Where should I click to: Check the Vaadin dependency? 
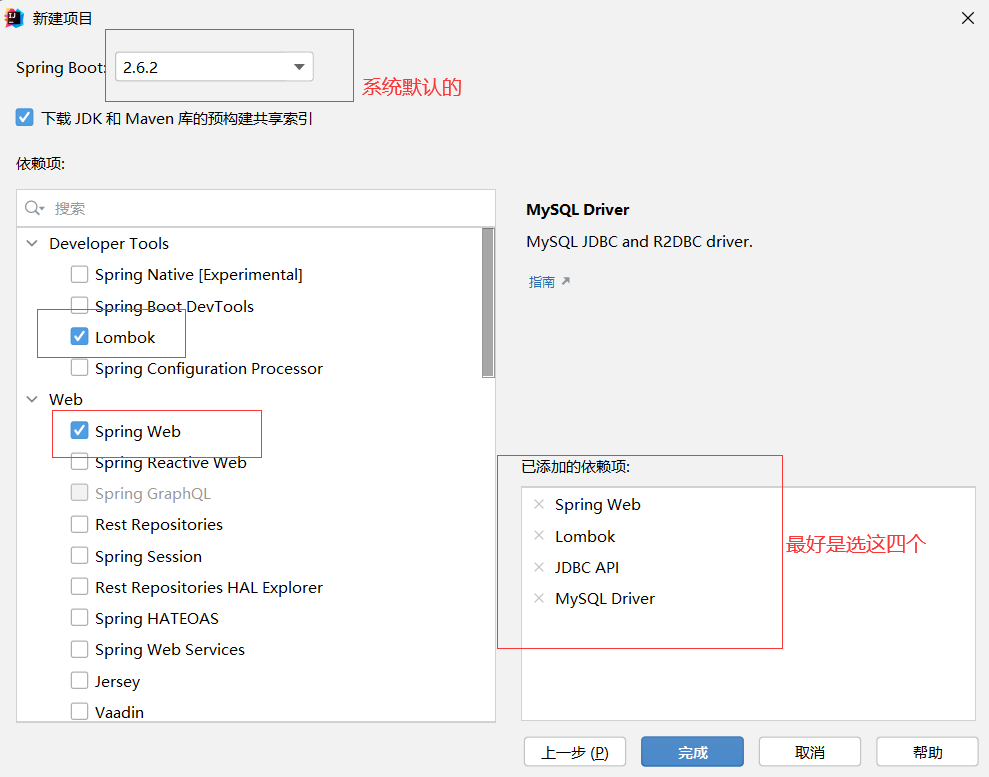point(79,711)
